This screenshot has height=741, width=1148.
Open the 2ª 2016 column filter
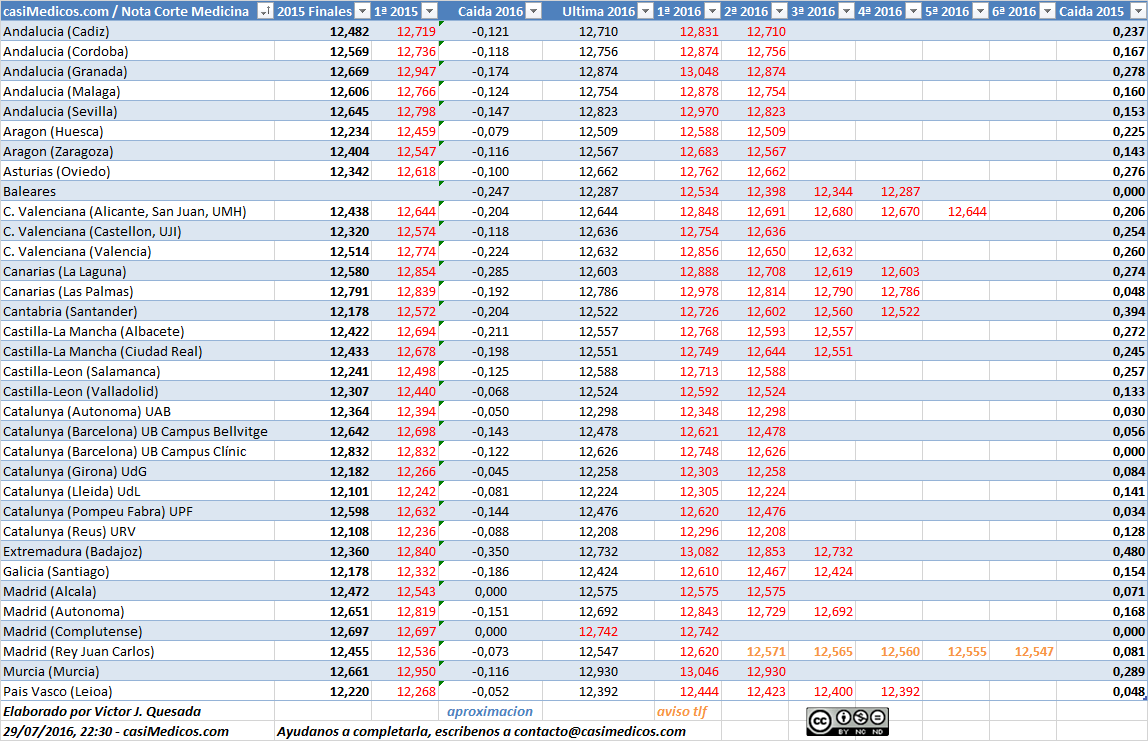(779, 11)
